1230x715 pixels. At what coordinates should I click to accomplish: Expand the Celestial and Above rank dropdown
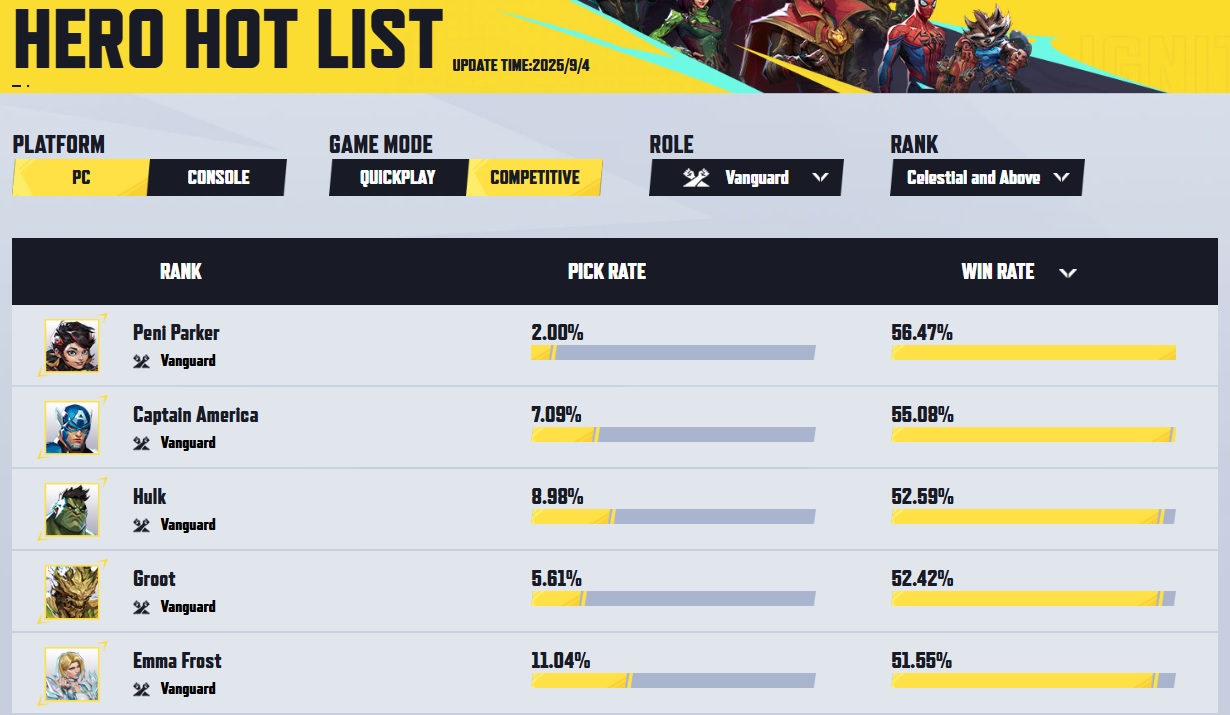tap(987, 178)
